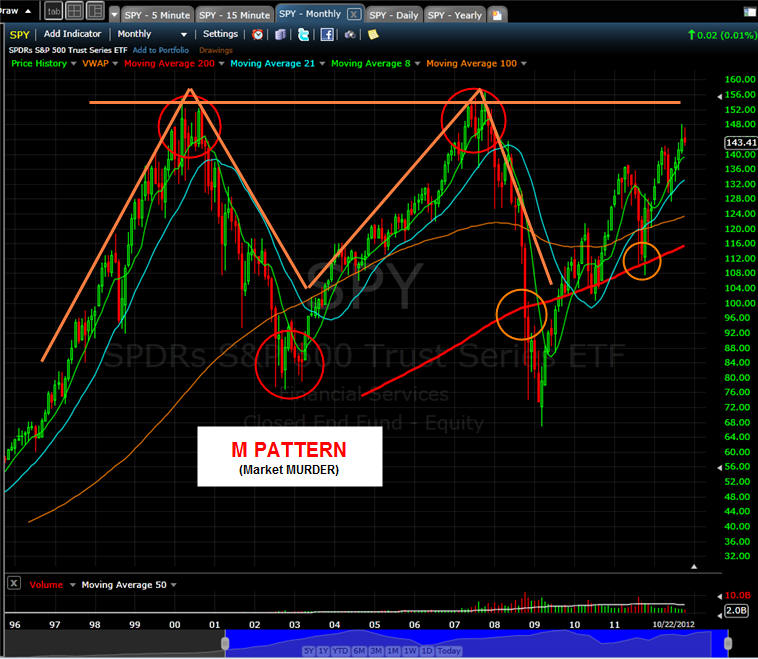The width and height of the screenshot is (758, 659).
Task: Select 1M range button
Action: tap(393, 651)
